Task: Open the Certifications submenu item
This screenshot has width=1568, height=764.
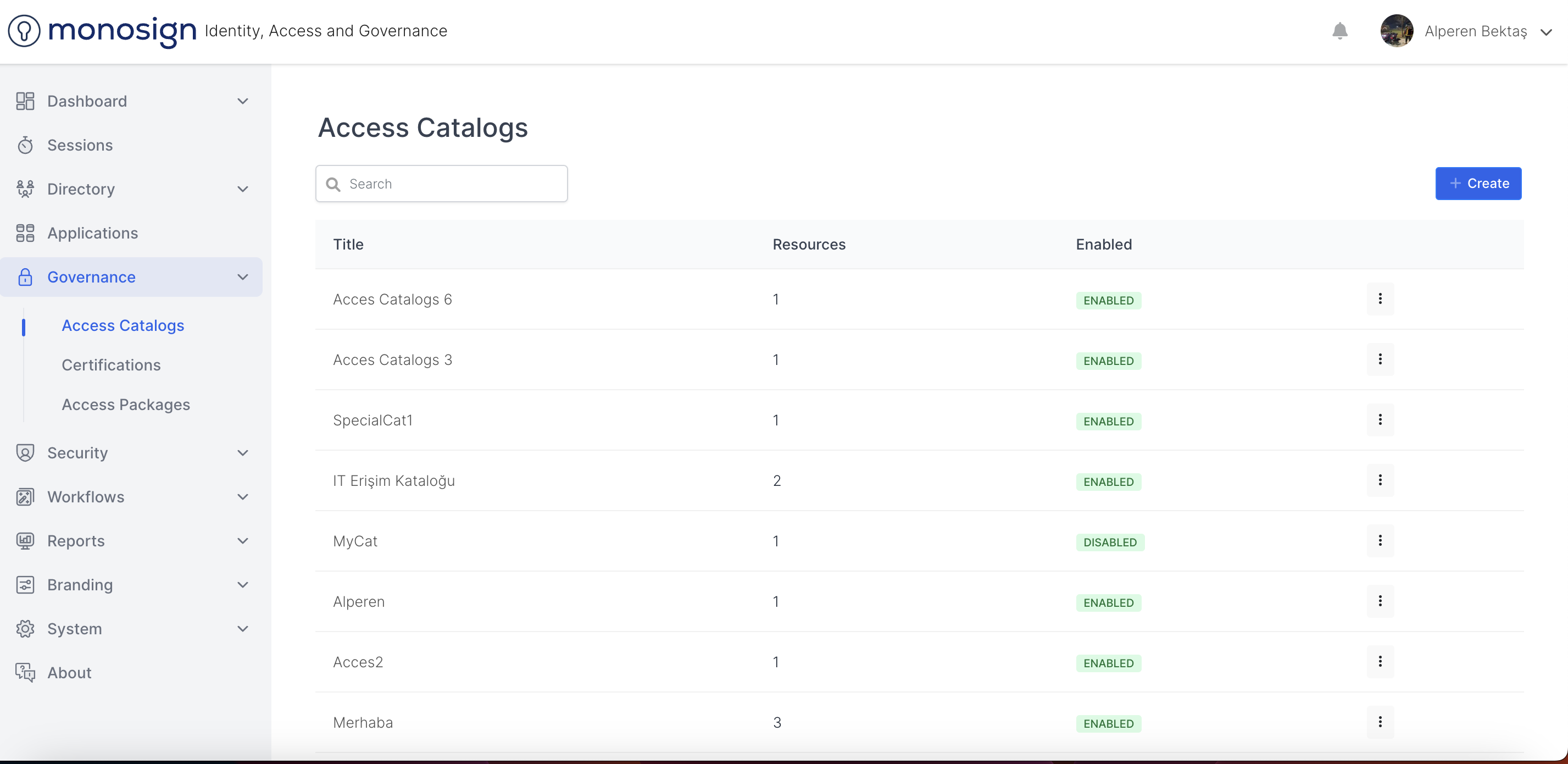Action: (x=111, y=364)
